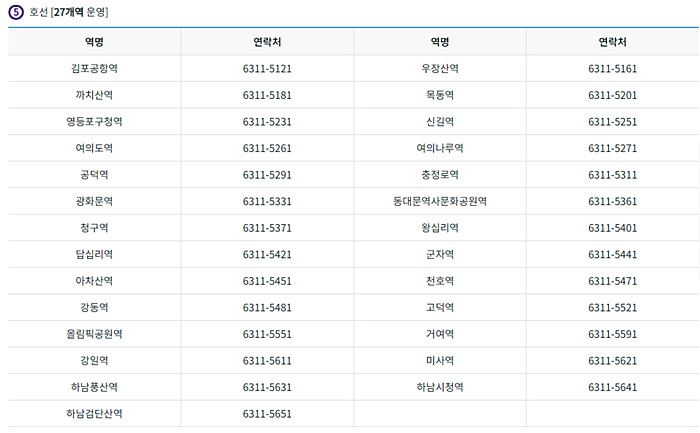The image size is (700, 433).
Task: Select station name 목동역
Action: click(x=440, y=95)
